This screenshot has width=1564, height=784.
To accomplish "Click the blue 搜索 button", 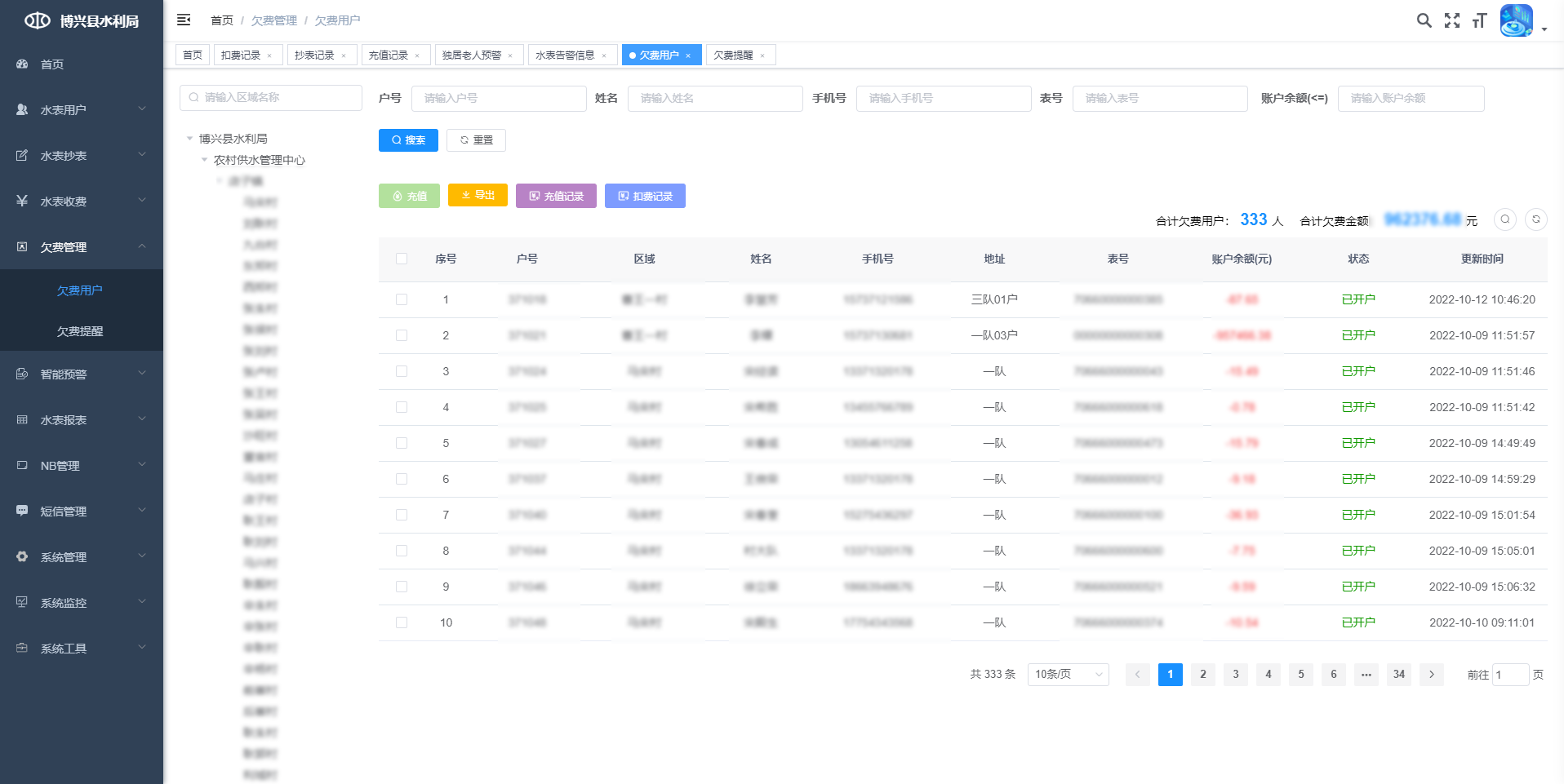I will [408, 140].
